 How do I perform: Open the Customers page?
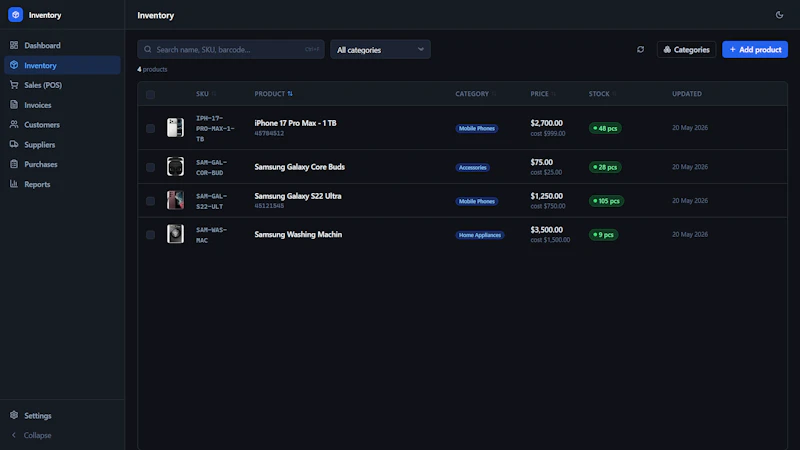pyautogui.click(x=62, y=124)
